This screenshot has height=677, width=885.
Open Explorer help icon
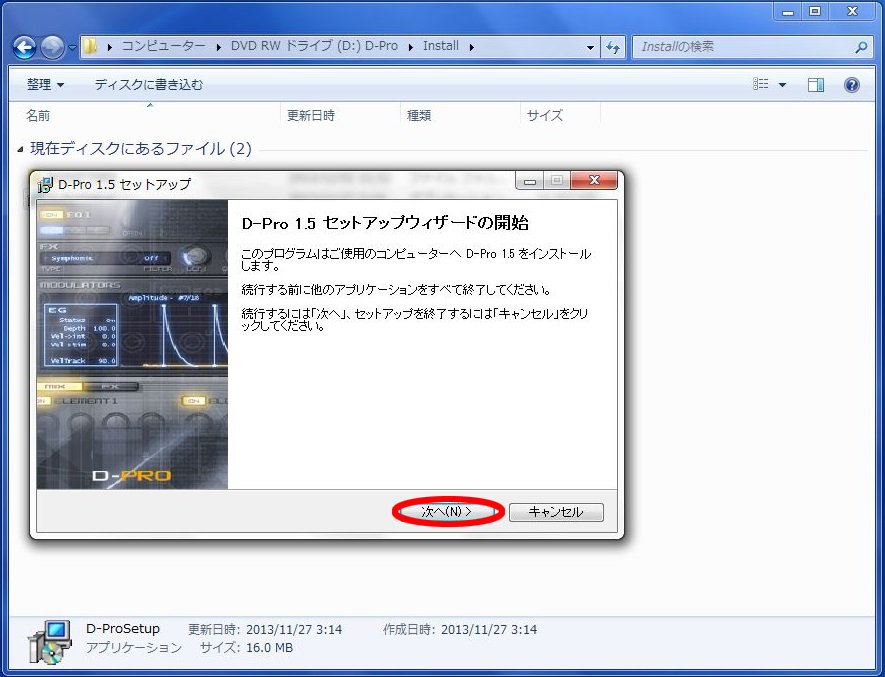click(x=851, y=85)
